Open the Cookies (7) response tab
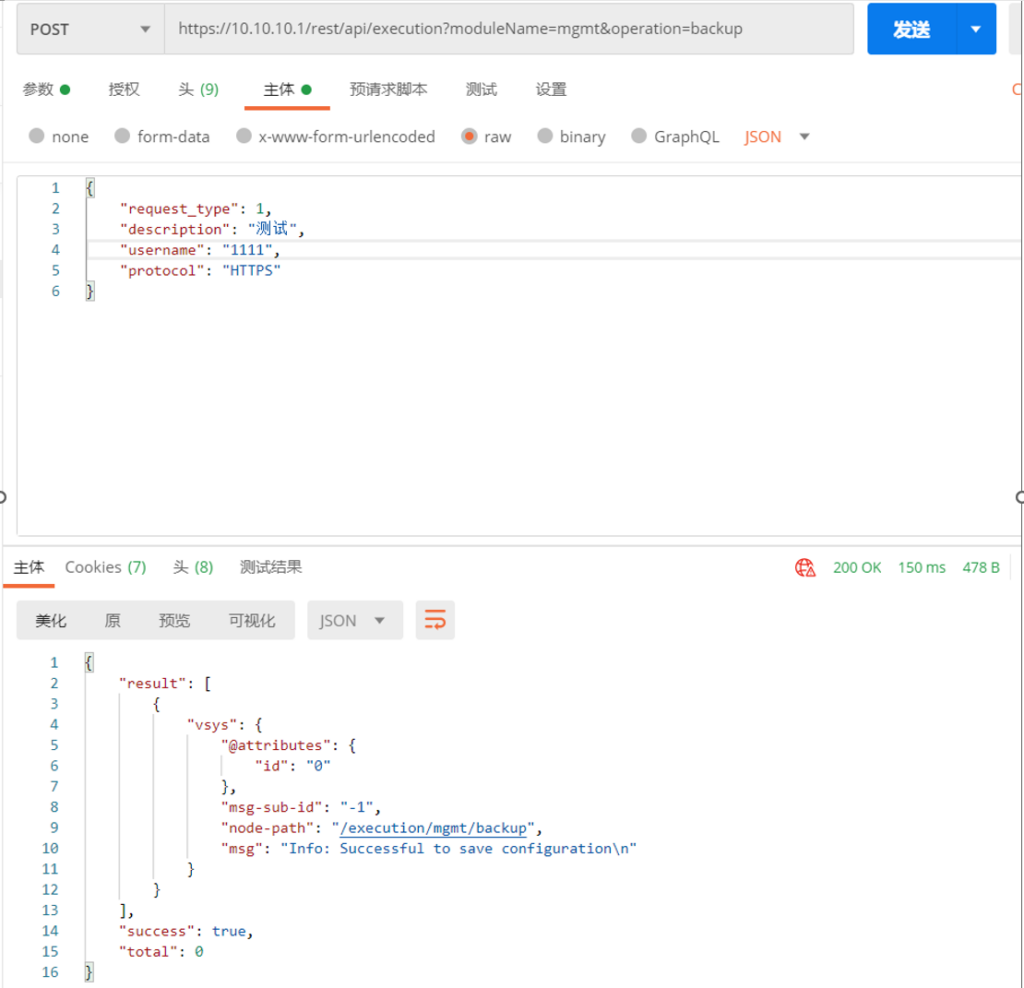1024x988 pixels. tap(106, 567)
